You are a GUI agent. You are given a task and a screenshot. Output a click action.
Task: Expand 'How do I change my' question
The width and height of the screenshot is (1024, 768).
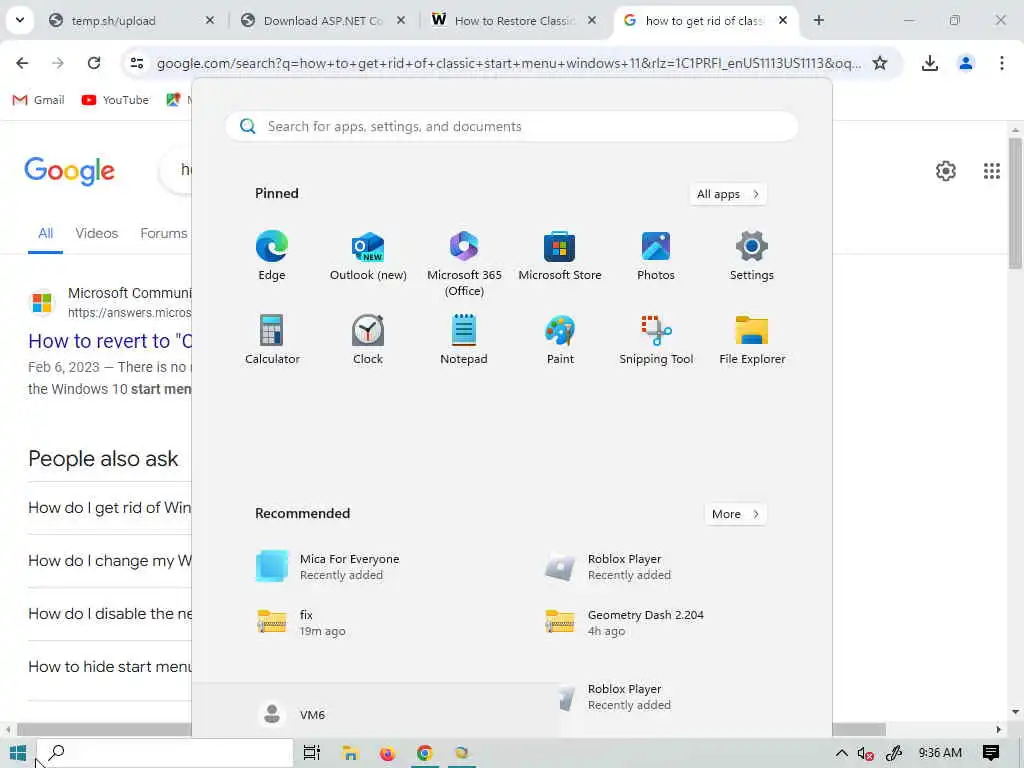(110, 561)
